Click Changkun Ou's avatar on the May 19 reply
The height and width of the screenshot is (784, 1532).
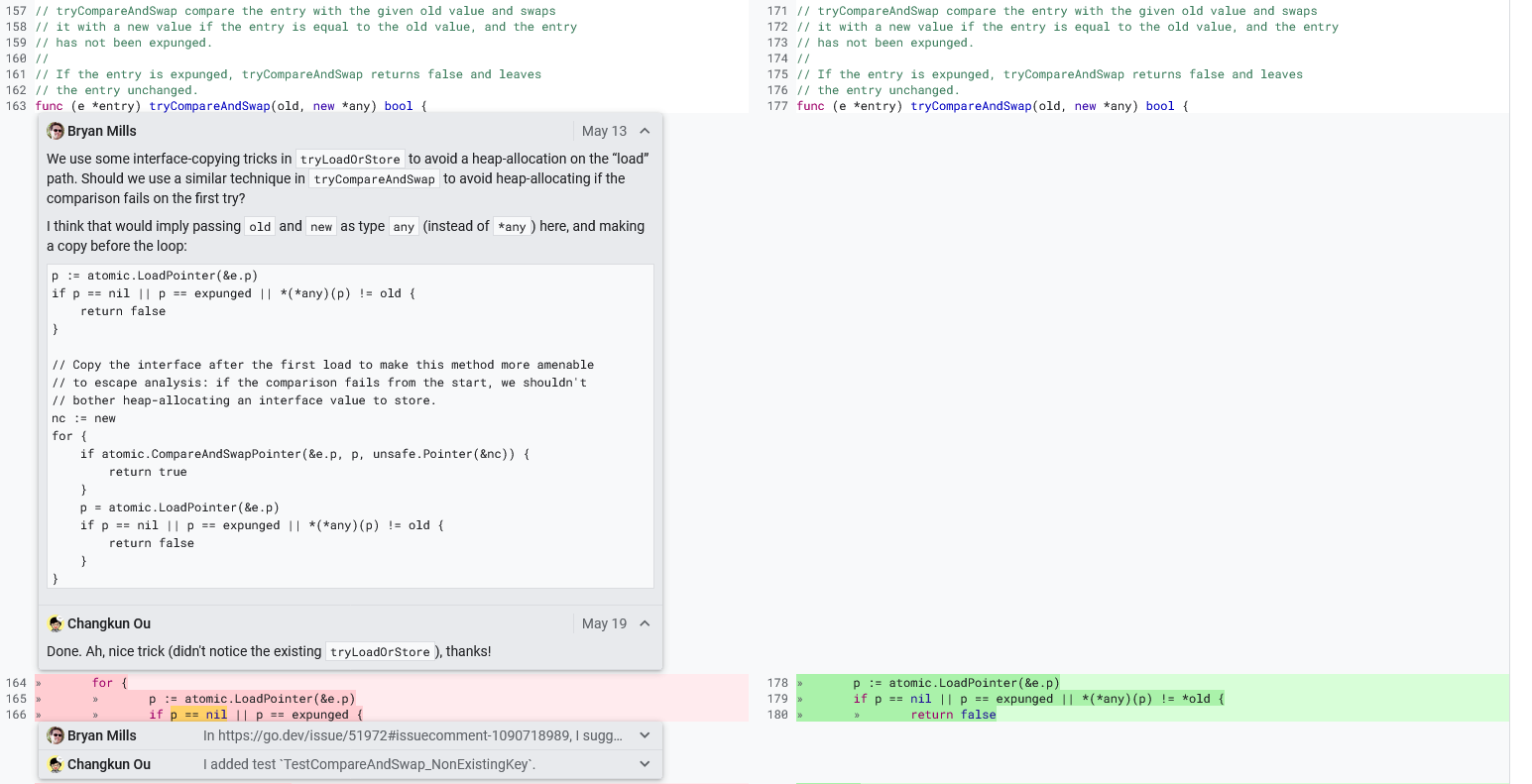(55, 623)
